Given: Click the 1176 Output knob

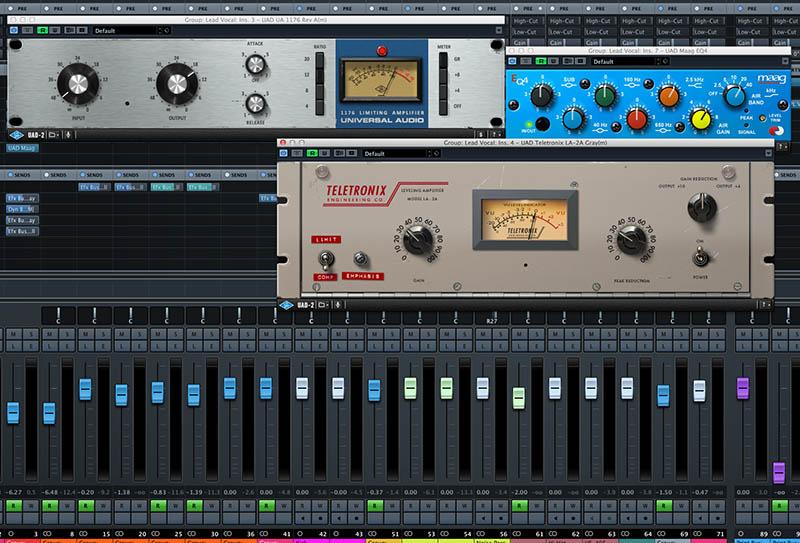Looking at the screenshot, I should (x=176, y=84).
